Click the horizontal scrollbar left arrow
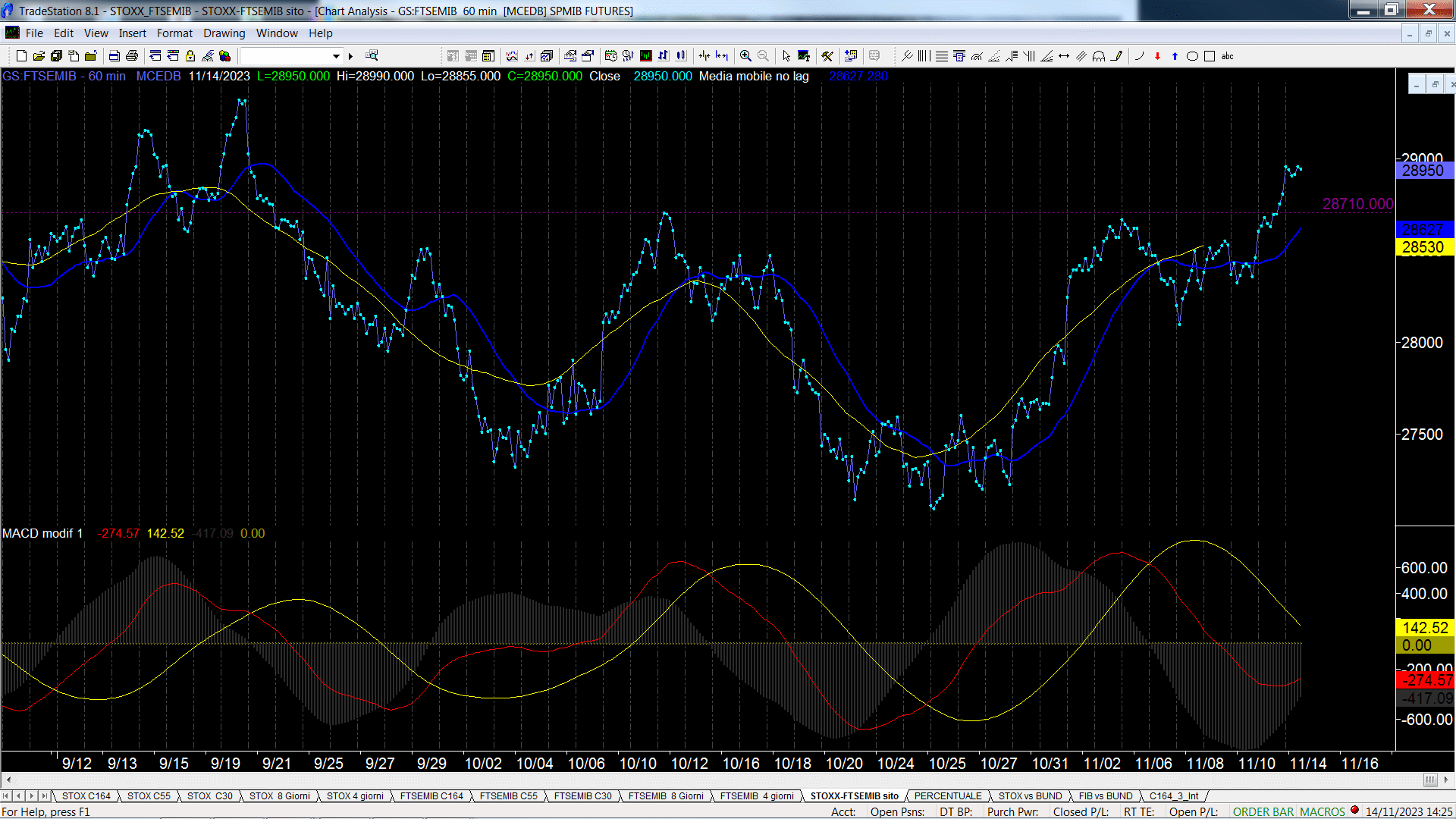Image resolution: width=1456 pixels, height=819 pixels. 8,780
